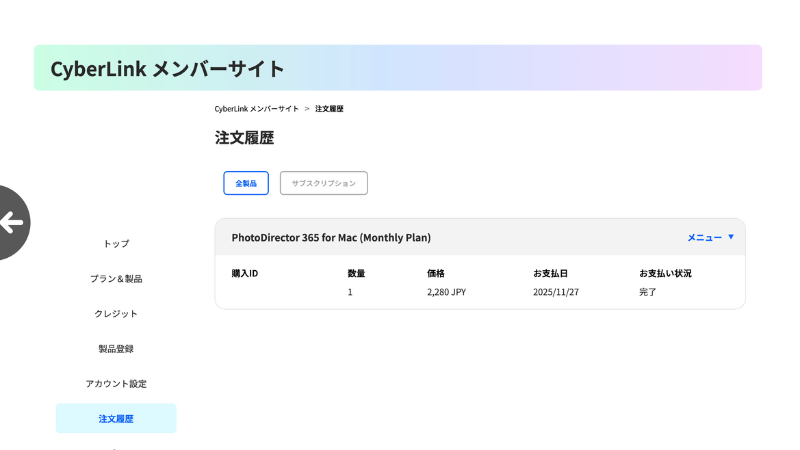The image size is (800, 450).
Task: Switch to the サブスクリプション tab
Action: pos(323,183)
